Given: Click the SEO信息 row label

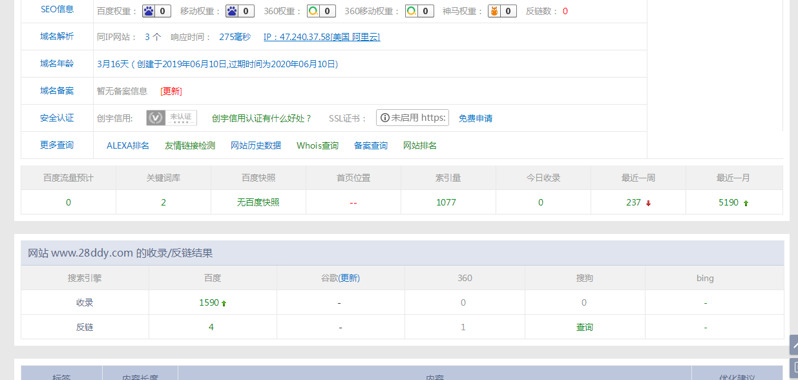Looking at the screenshot, I should [57, 9].
